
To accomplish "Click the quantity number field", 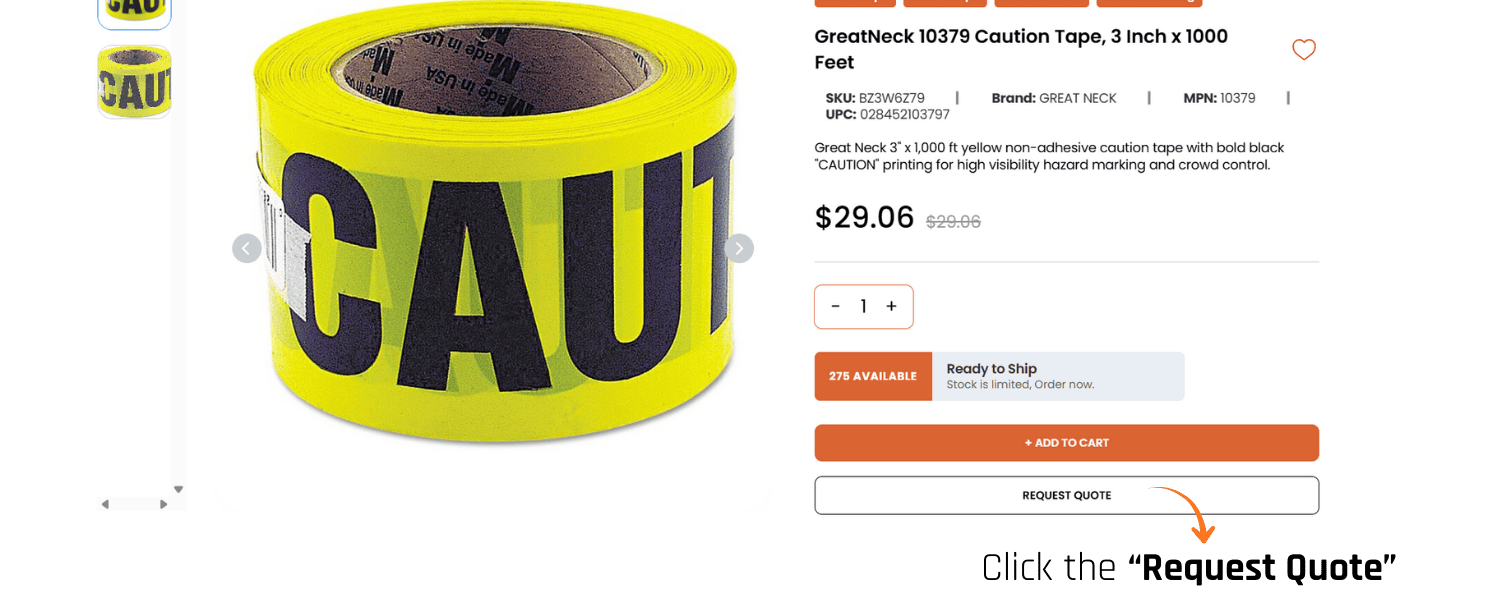I will tap(863, 306).
